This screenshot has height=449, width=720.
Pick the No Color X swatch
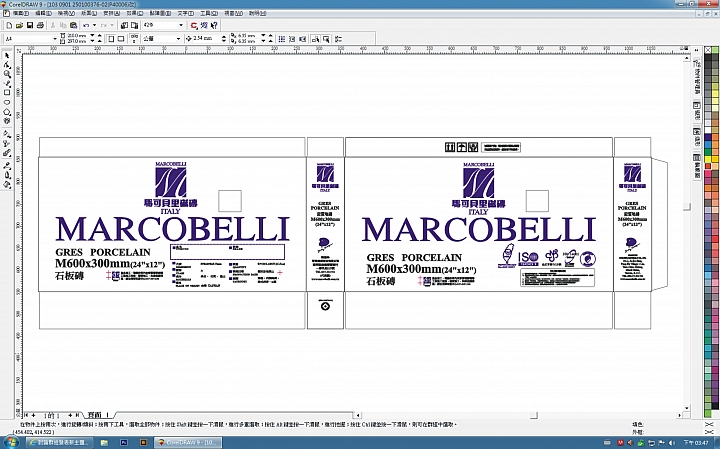[x=708, y=50]
